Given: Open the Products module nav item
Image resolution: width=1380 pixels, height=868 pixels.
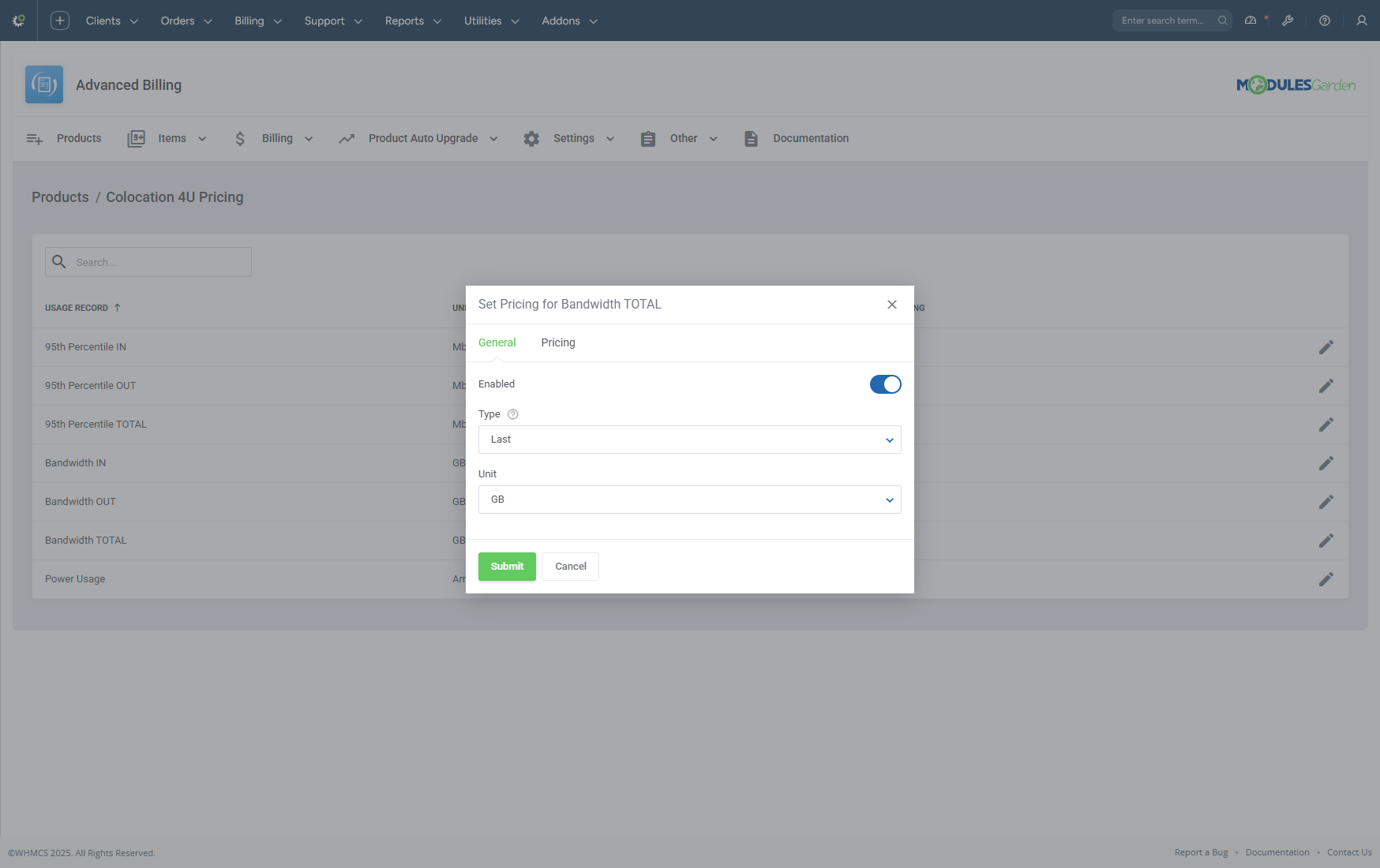Looking at the screenshot, I should [x=64, y=139].
